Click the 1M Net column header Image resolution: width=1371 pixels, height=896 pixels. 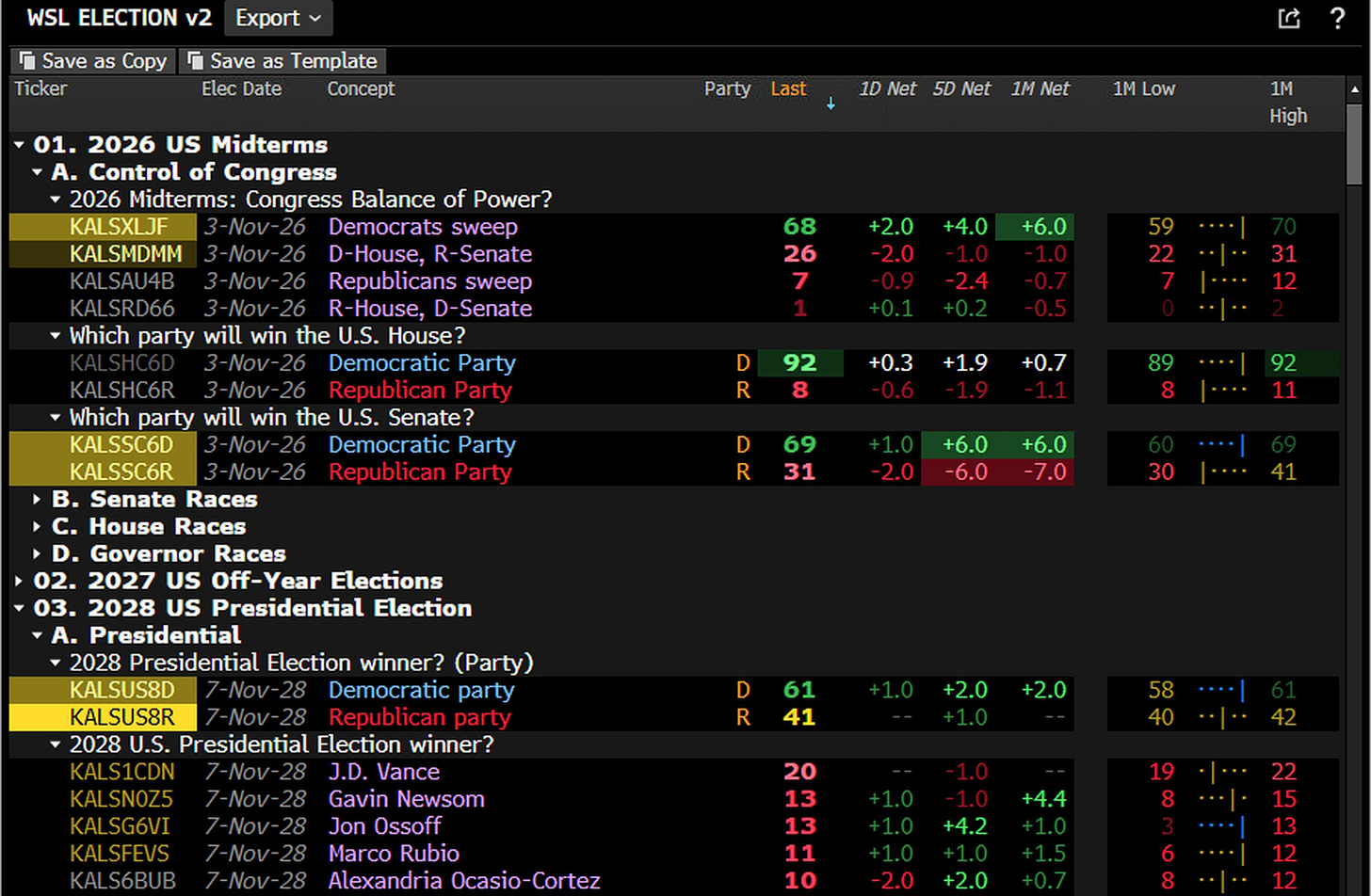click(x=1040, y=88)
